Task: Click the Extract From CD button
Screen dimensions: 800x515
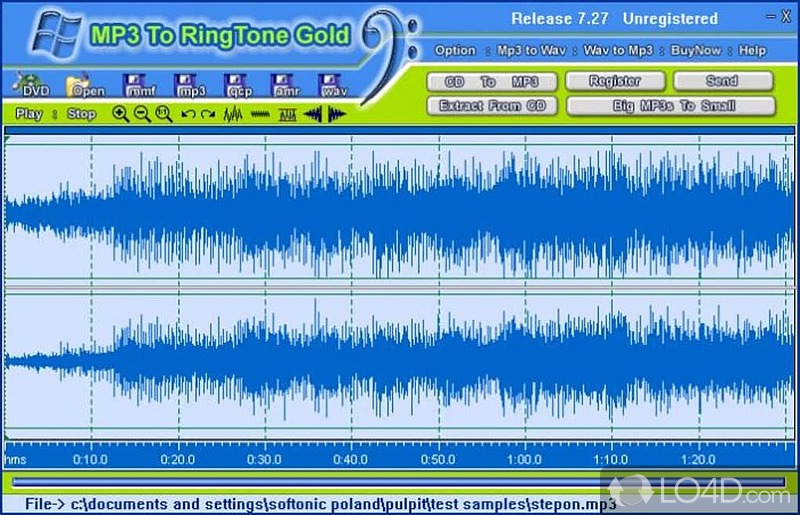Action: [492, 105]
